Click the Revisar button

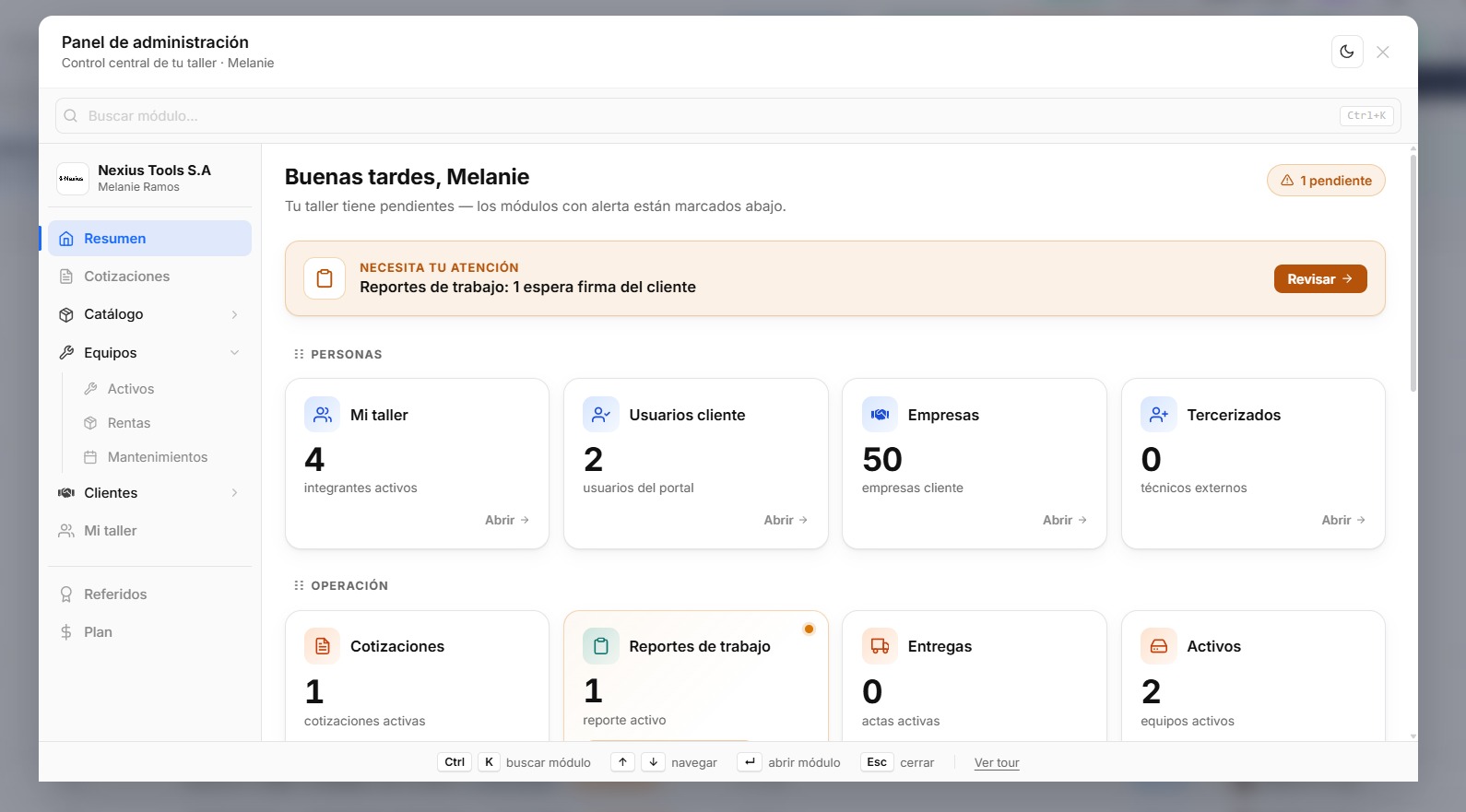tap(1320, 279)
